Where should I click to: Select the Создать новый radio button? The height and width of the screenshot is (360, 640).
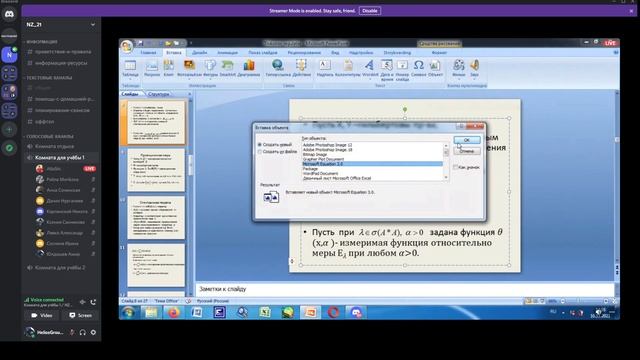(x=260, y=145)
